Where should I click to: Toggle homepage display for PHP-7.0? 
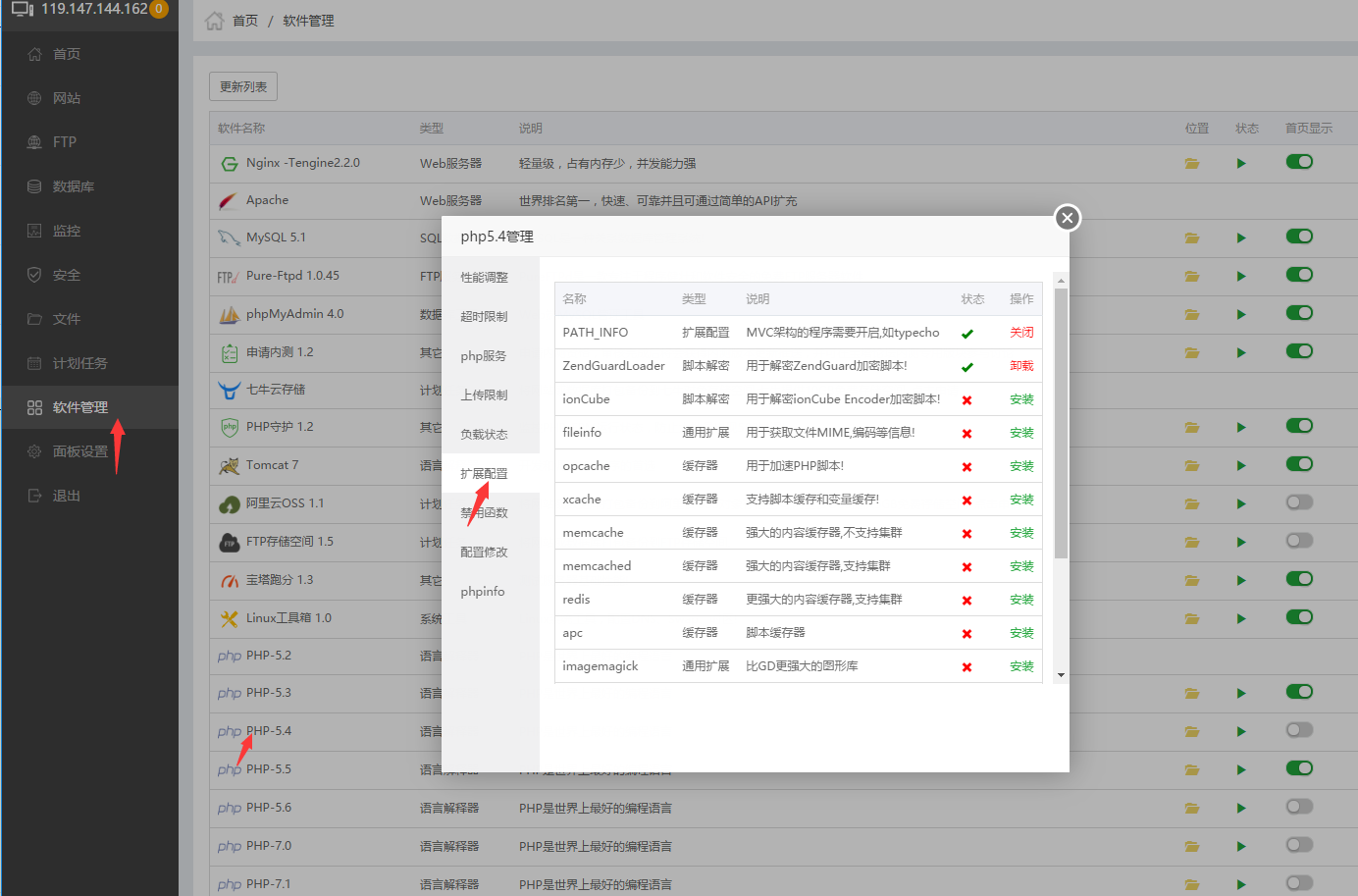pos(1299,845)
